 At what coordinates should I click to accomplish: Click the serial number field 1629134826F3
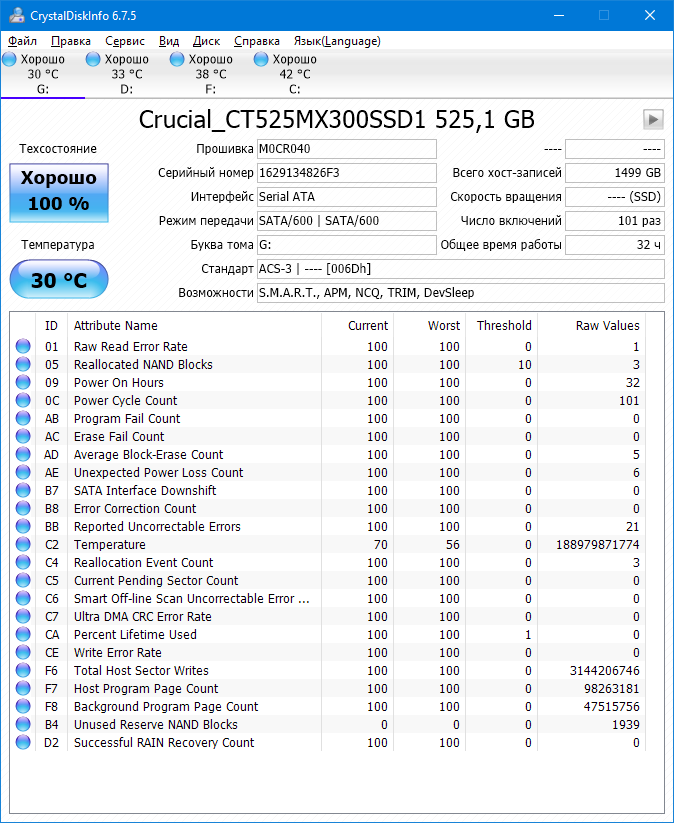346,173
